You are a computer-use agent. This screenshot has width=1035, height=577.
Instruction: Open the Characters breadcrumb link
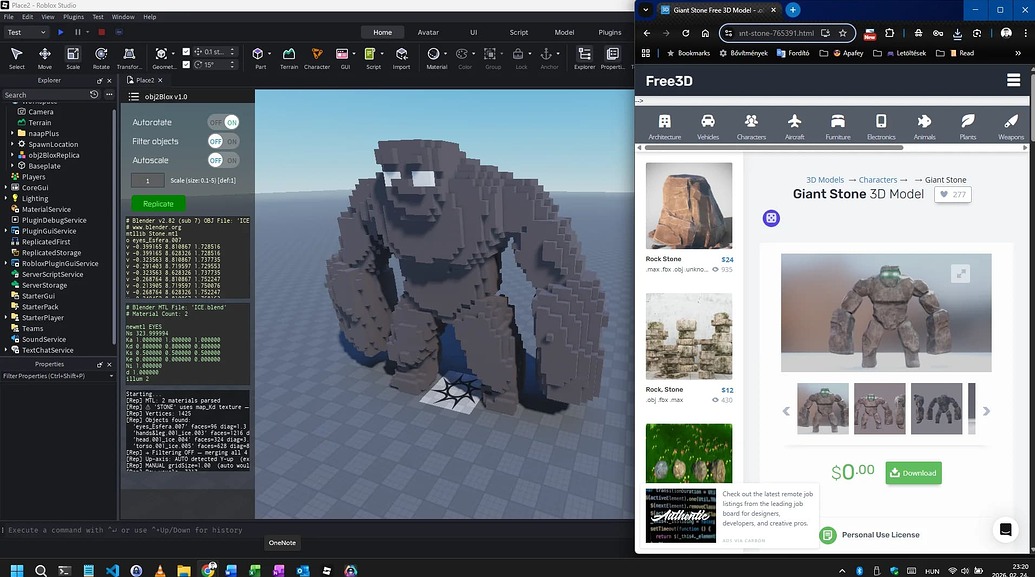[877, 180]
